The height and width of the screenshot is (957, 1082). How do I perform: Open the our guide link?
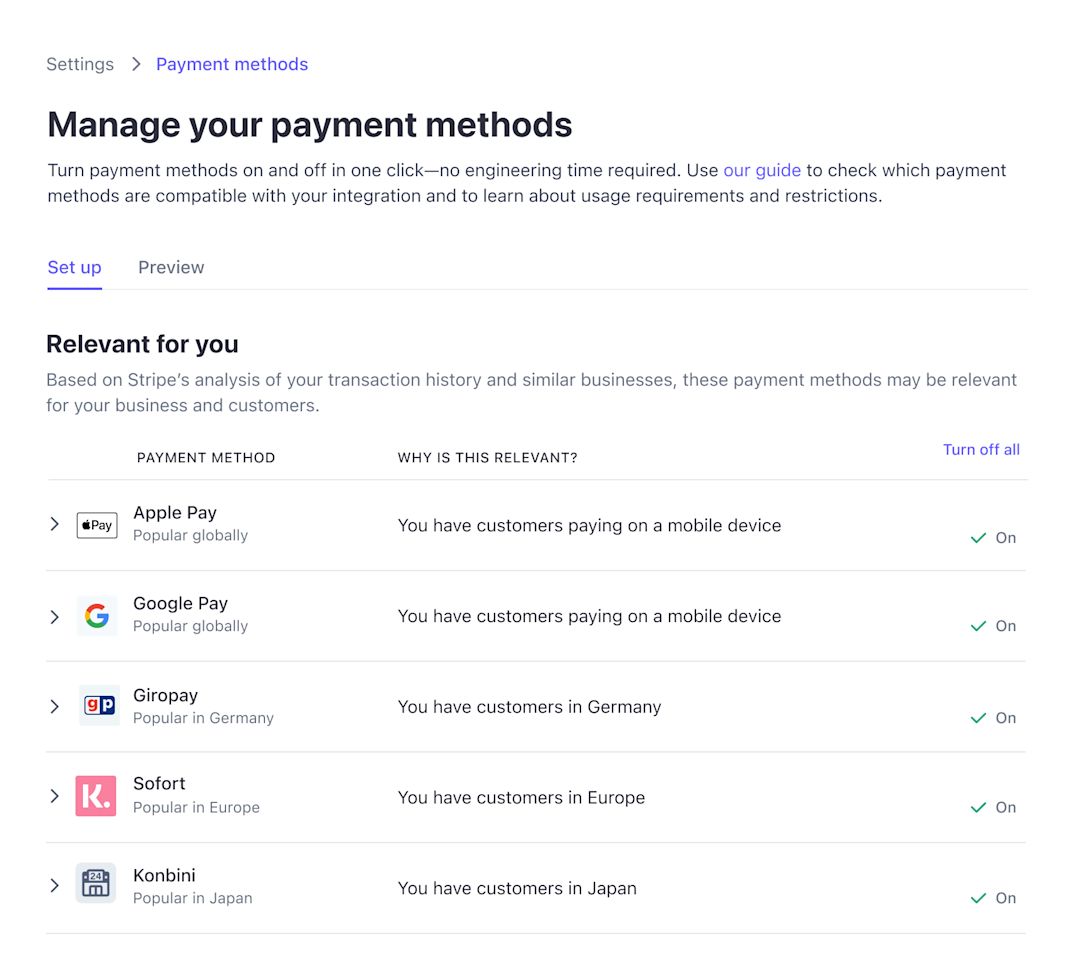762,170
